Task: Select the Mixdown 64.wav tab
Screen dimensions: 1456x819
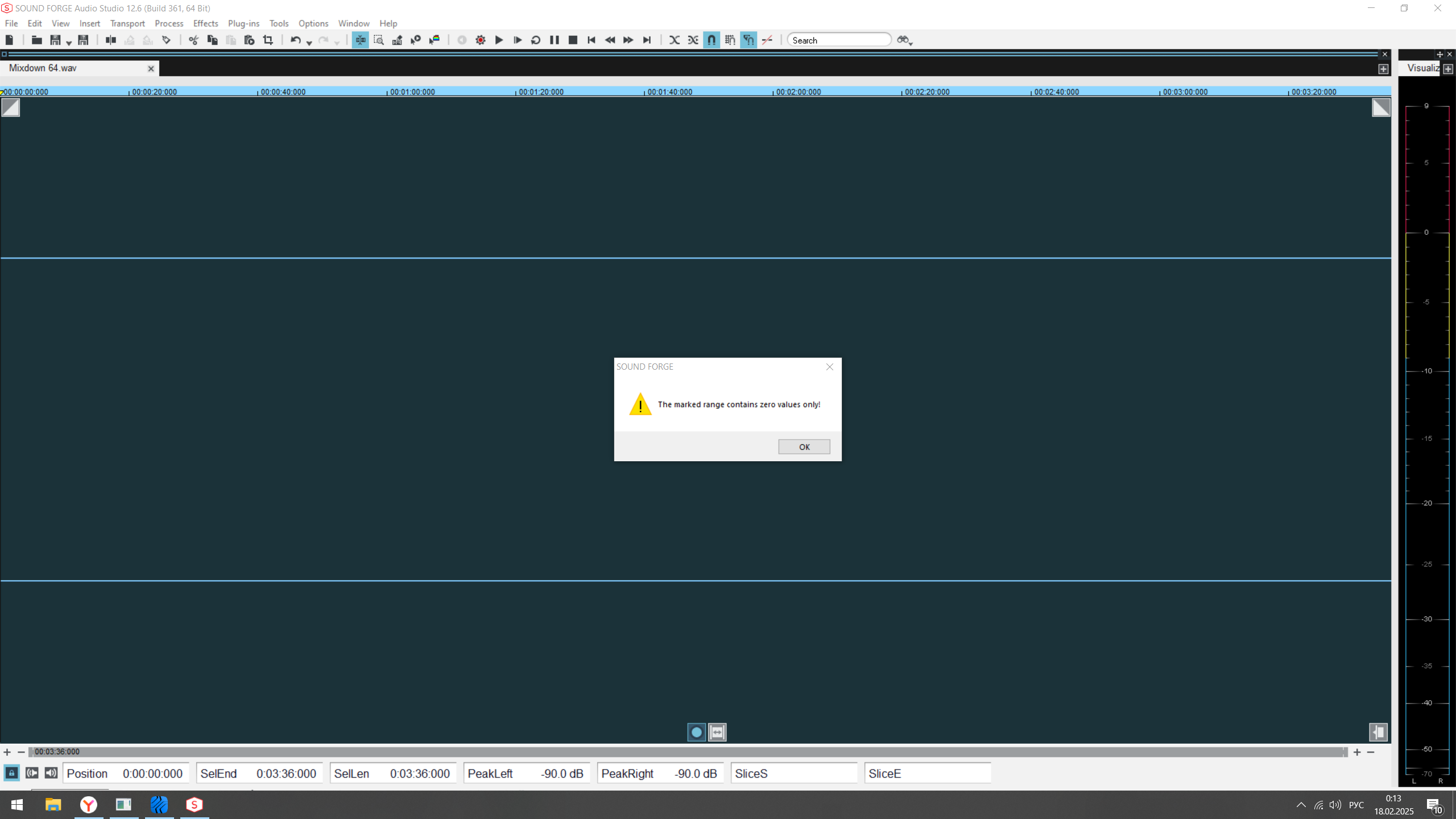Action: [43, 68]
